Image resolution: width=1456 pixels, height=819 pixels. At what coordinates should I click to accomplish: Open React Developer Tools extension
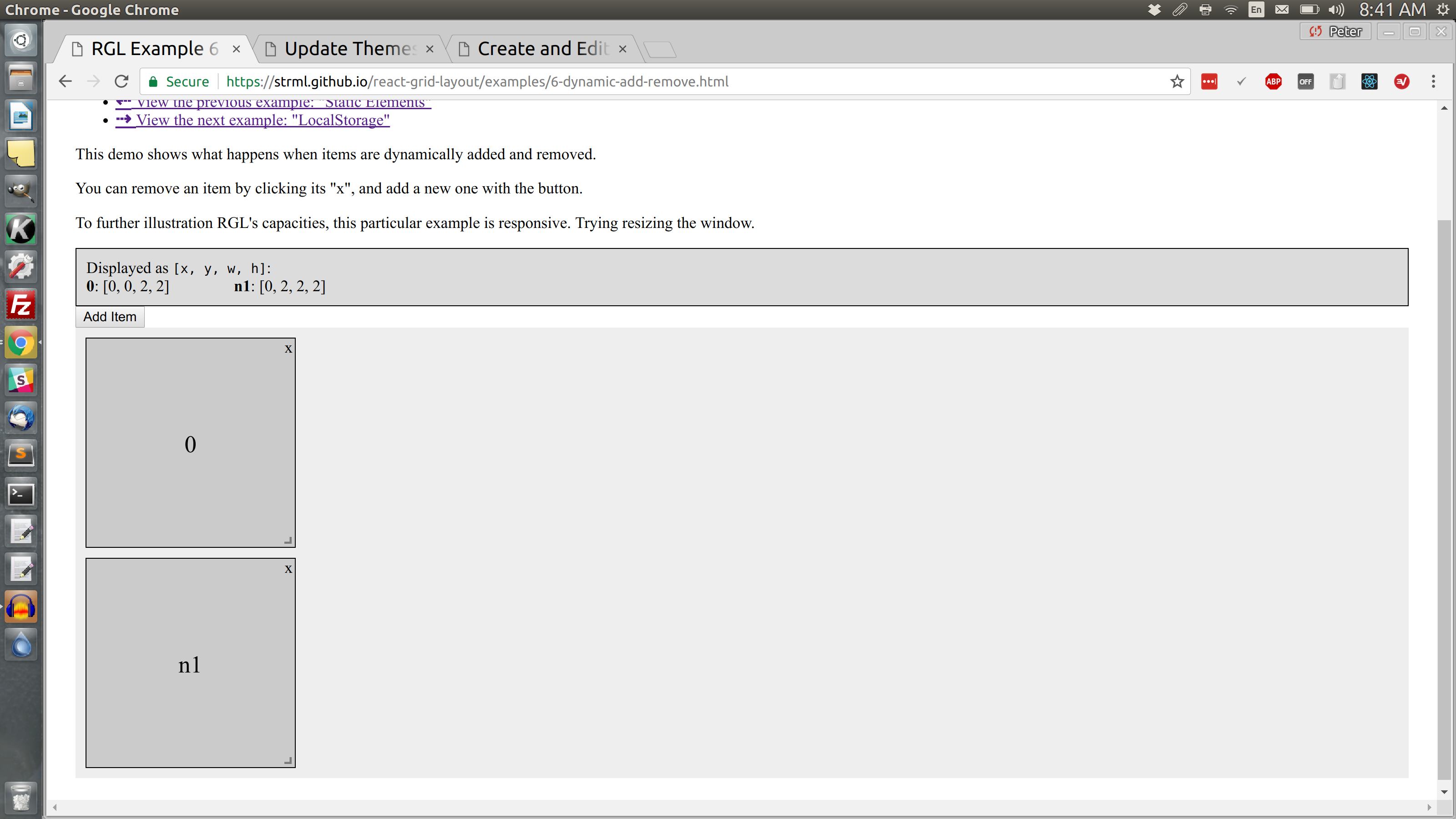pos(1370,81)
